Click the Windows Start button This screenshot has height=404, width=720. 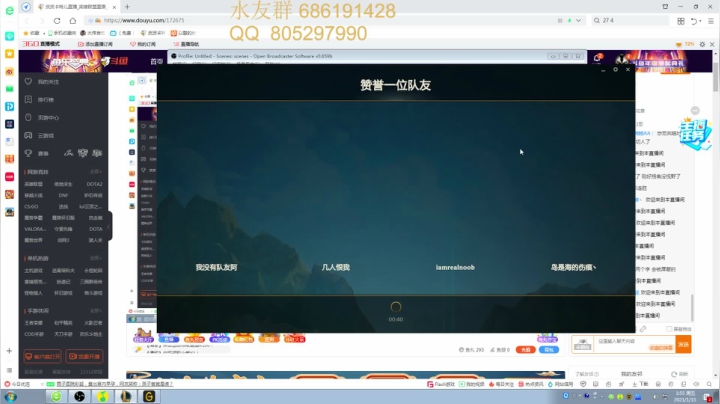point(10,396)
